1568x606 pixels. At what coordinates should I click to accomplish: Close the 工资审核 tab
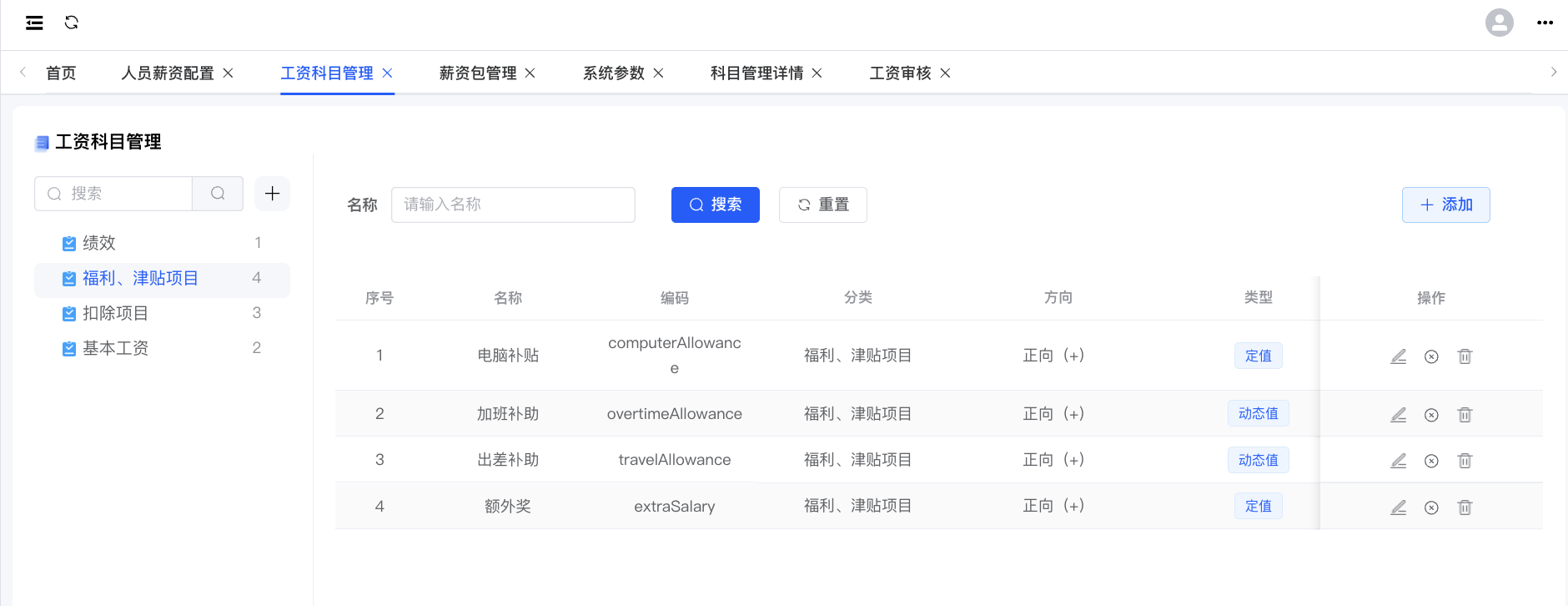(945, 73)
